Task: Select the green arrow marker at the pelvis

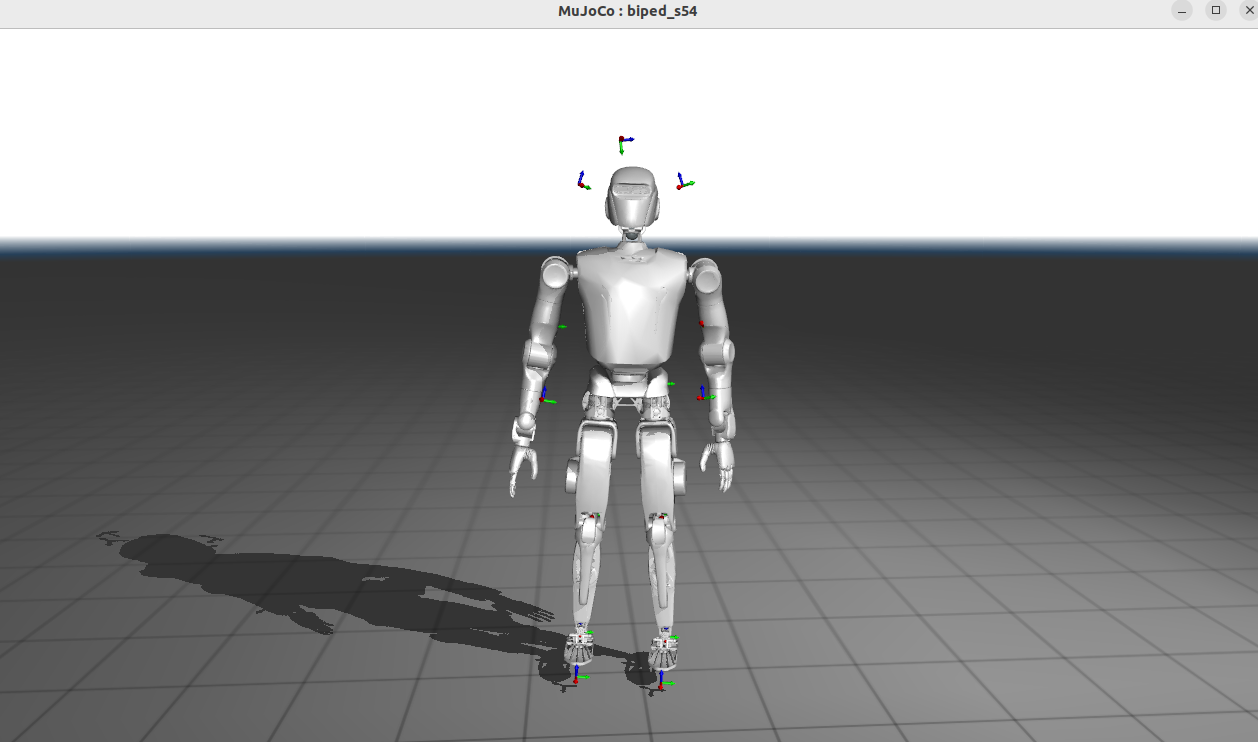Action: tap(670, 384)
